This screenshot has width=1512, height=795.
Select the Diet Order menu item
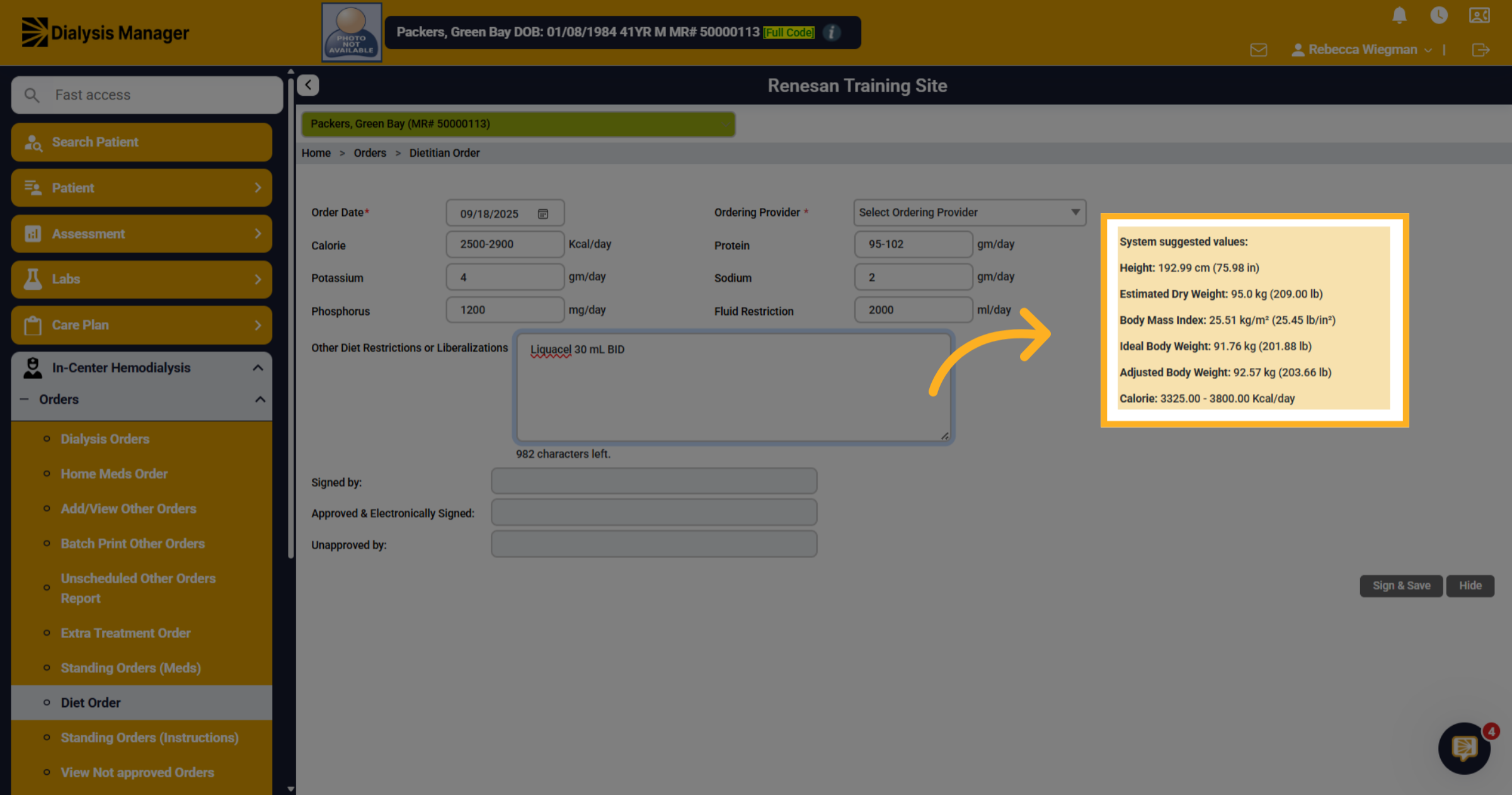point(142,702)
